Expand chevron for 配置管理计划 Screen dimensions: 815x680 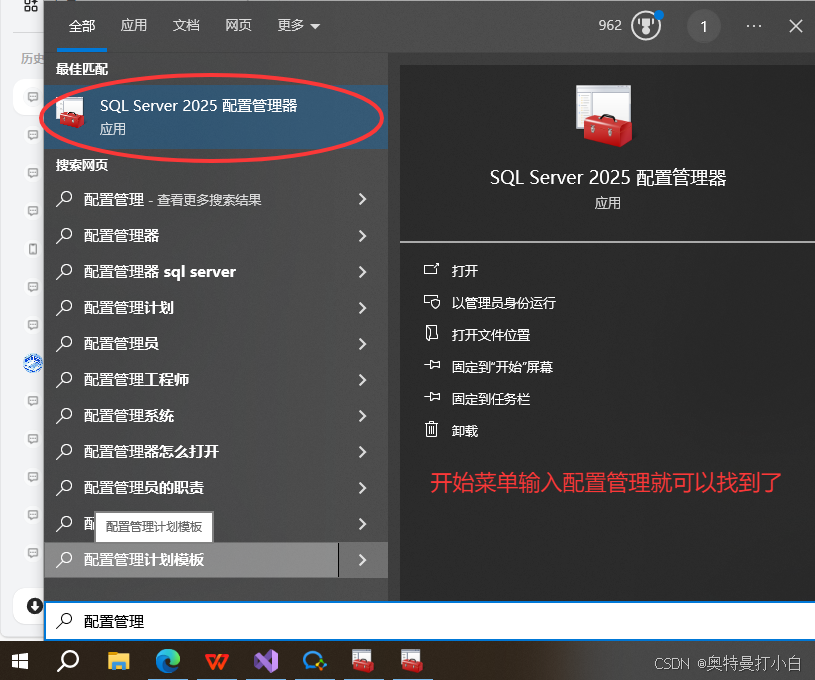[x=363, y=308]
